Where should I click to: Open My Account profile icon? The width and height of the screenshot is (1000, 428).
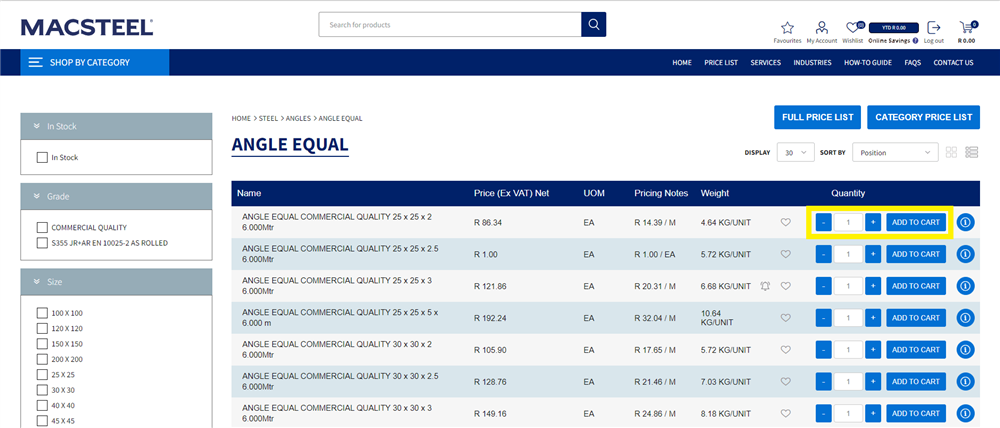821,28
